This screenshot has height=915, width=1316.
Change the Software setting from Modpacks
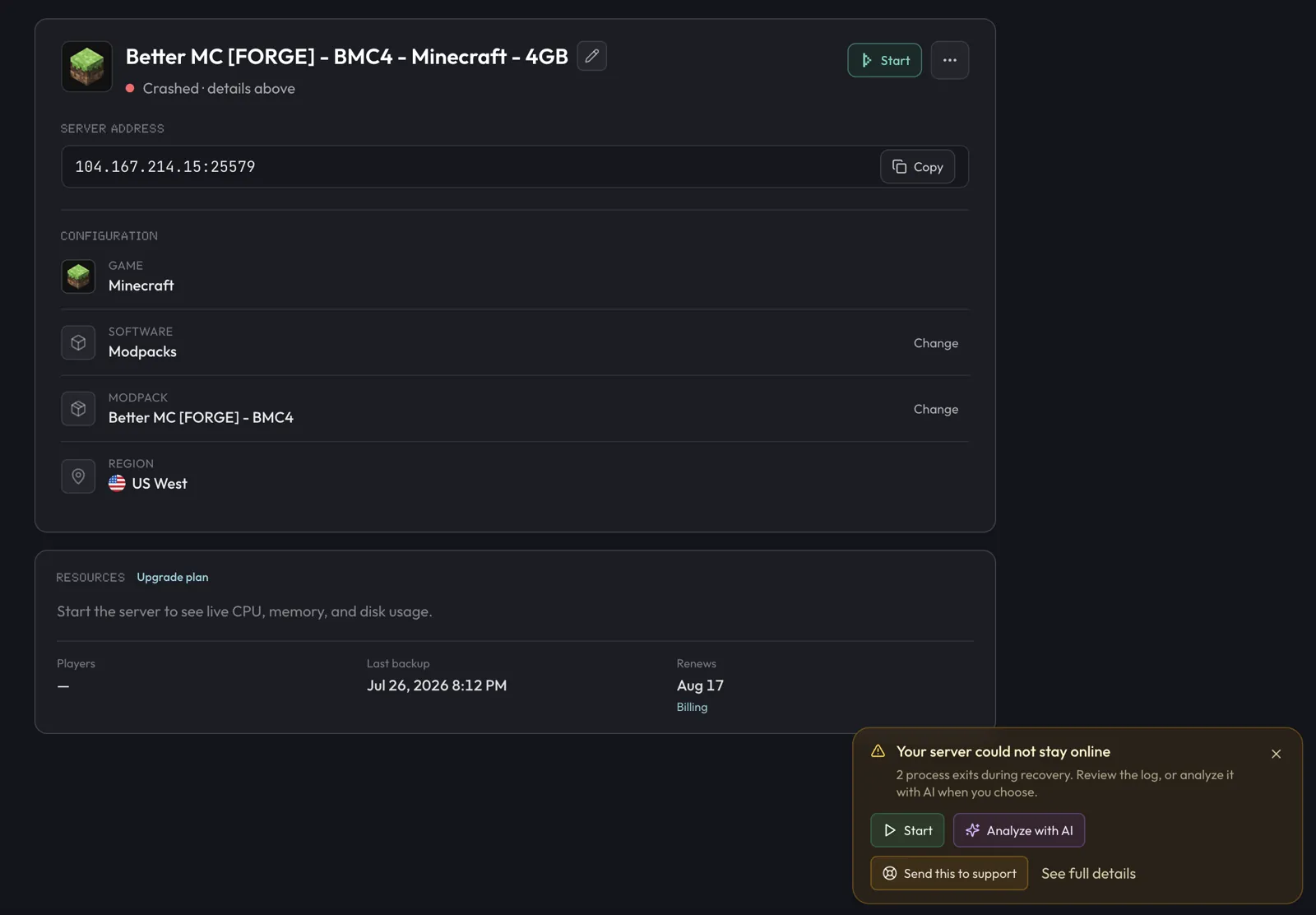coord(936,343)
